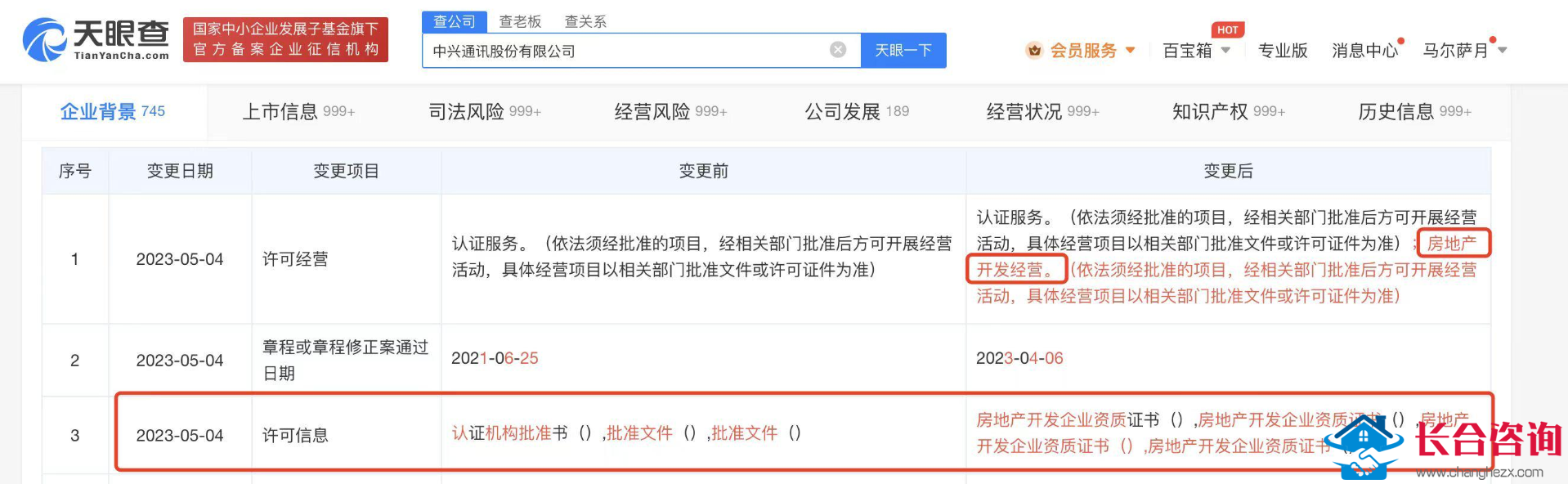The width and height of the screenshot is (1568, 484).
Task: Open the 经营风险 tab
Action: [x=670, y=112]
